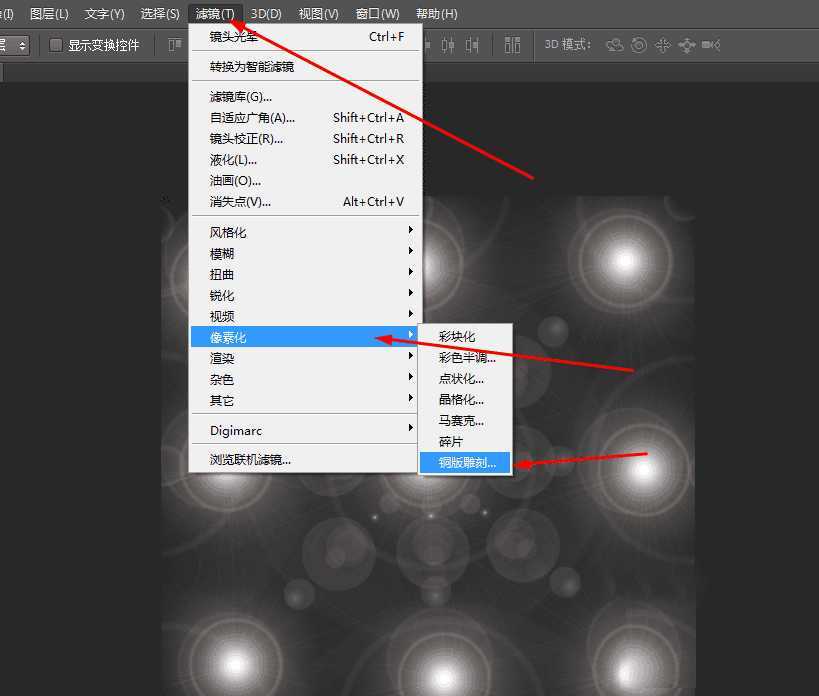Select the Roll 3D Camera icon
This screenshot has height=696, width=819.
639,45
